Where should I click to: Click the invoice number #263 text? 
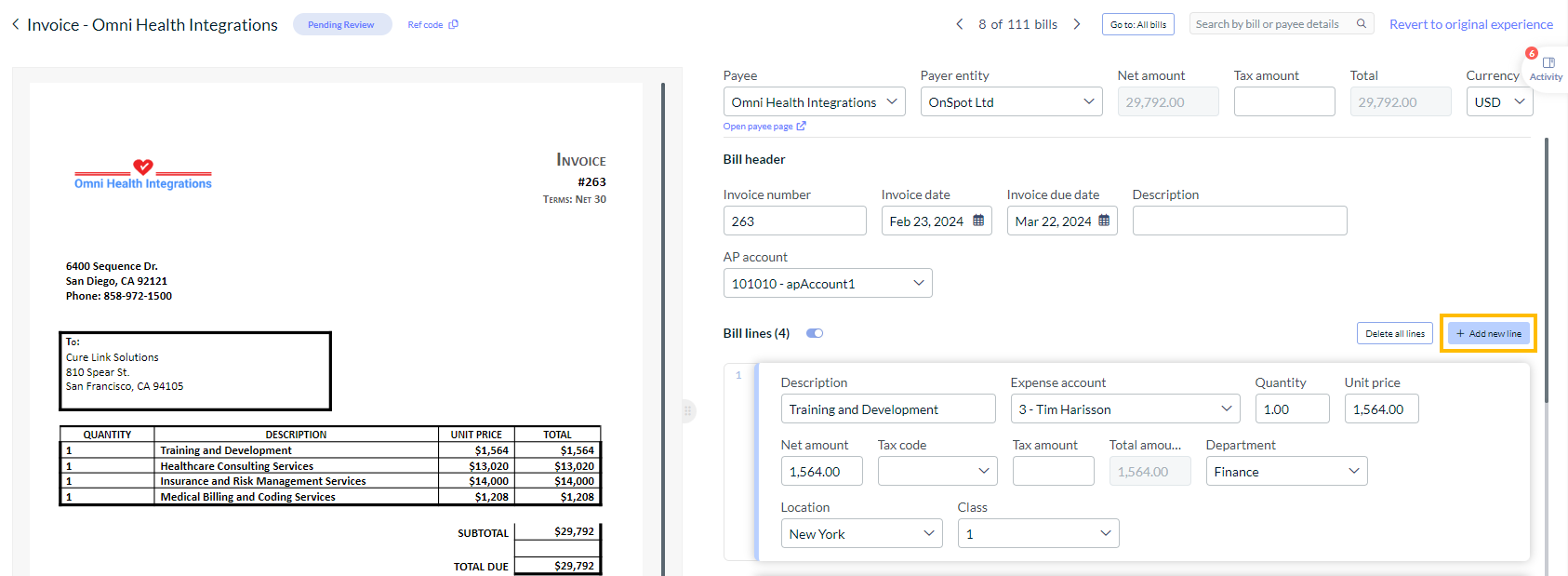coord(591,182)
